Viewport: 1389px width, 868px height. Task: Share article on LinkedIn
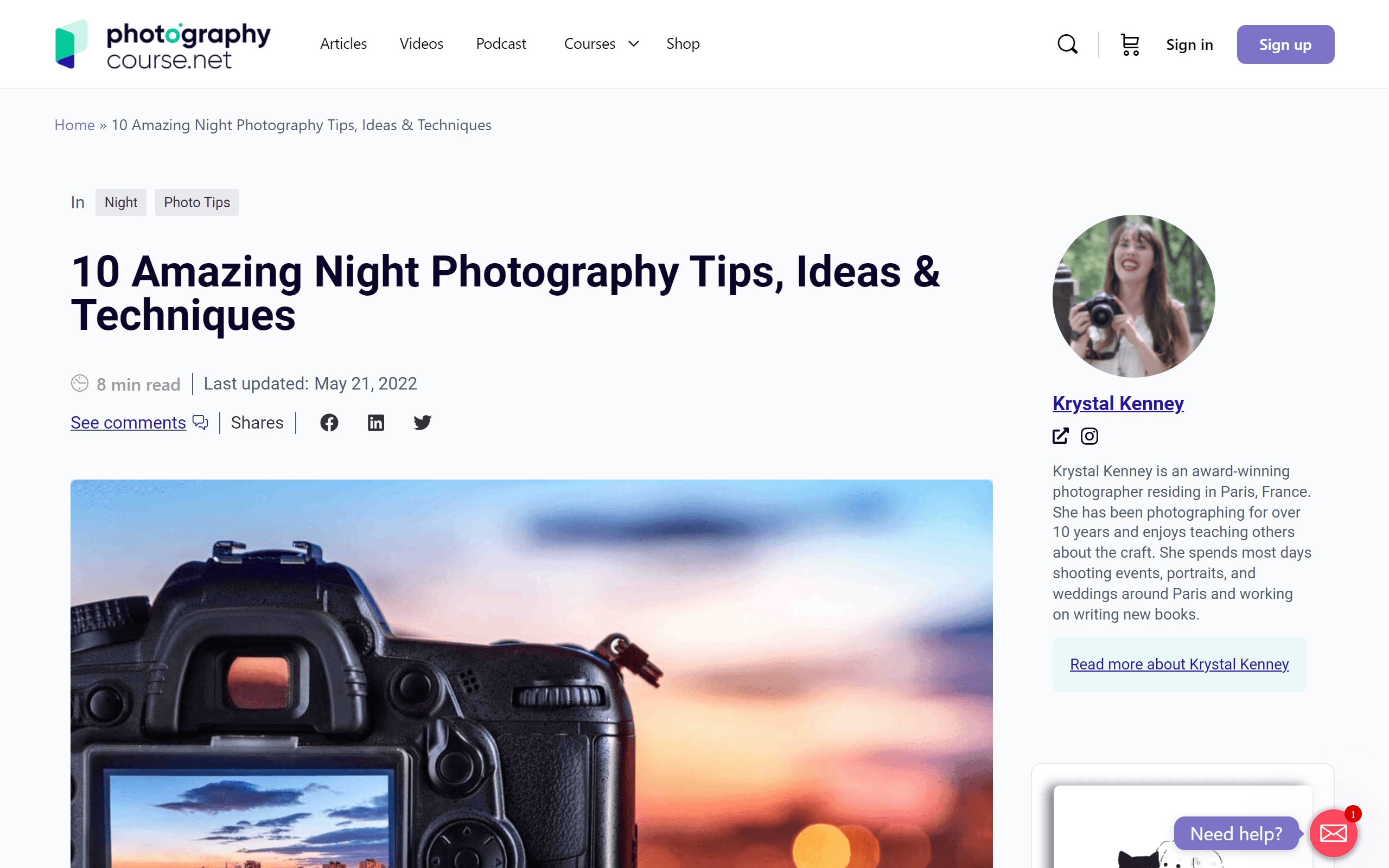point(376,423)
